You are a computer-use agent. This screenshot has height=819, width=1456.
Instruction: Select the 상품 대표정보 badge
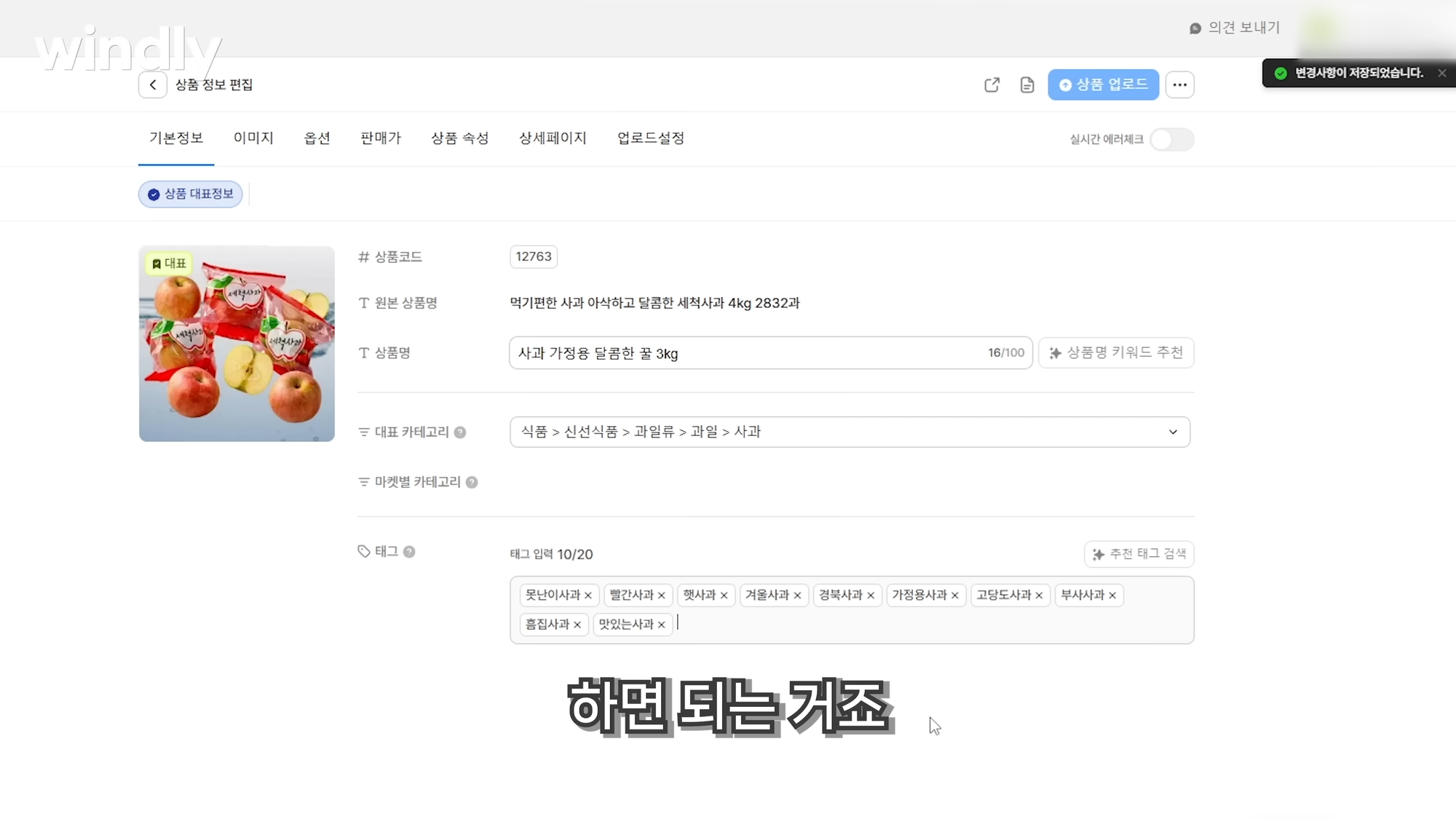(x=190, y=194)
